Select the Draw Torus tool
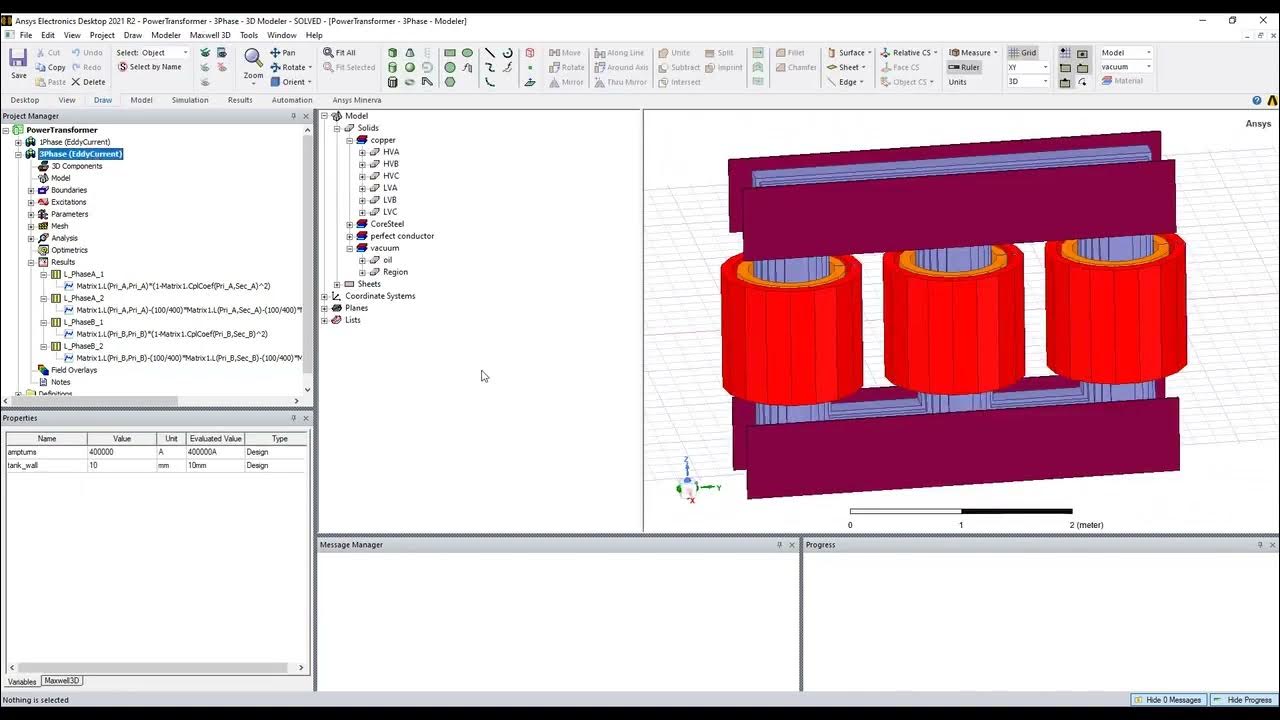The height and width of the screenshot is (720, 1280). 410,82
